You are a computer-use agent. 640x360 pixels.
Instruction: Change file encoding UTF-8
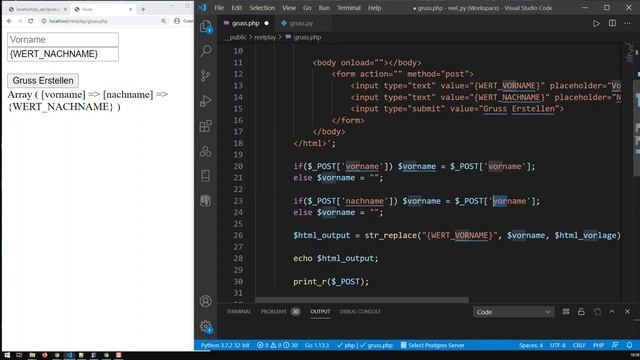[x=558, y=345]
